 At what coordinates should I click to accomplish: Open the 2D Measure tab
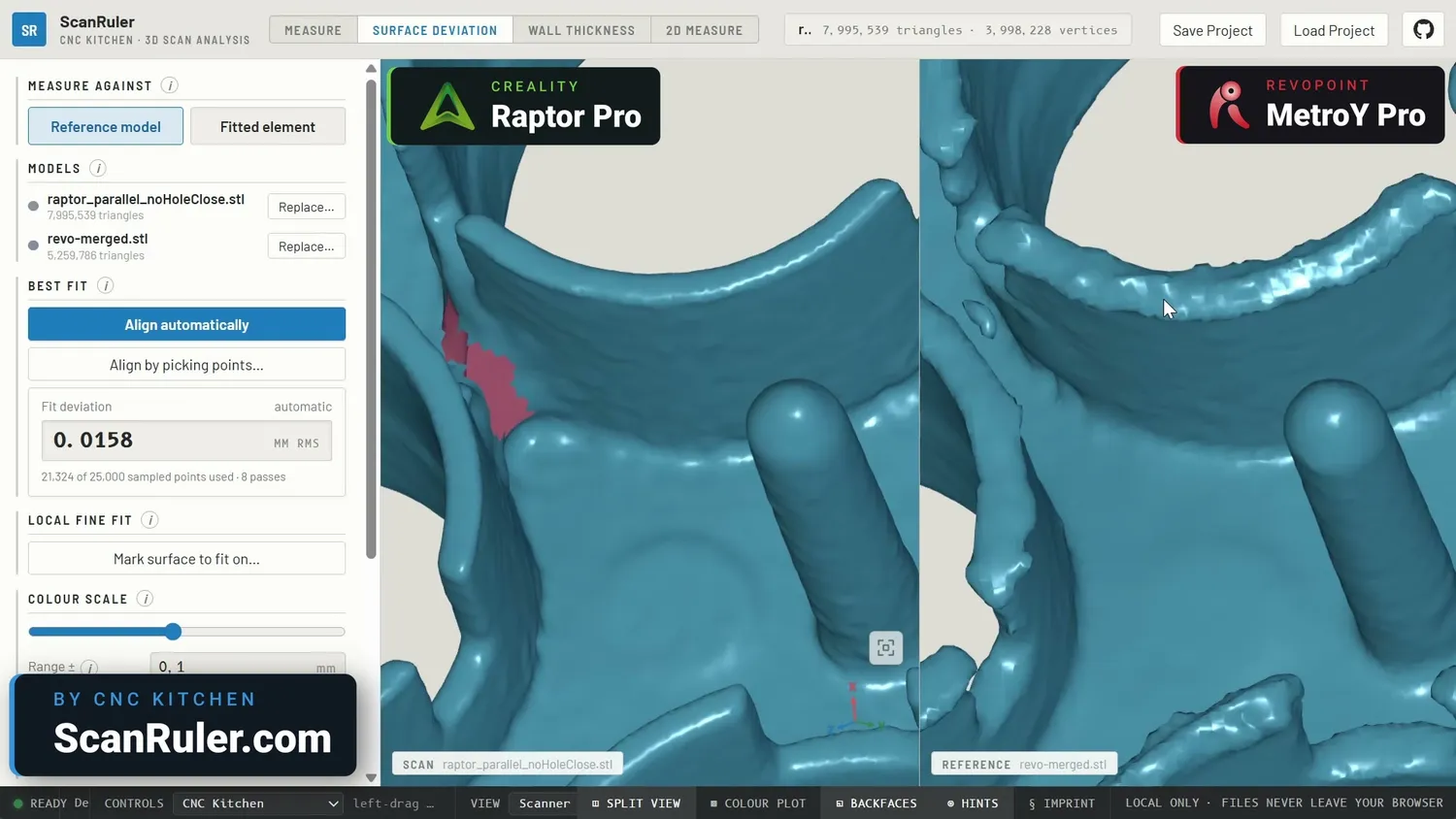pos(705,30)
